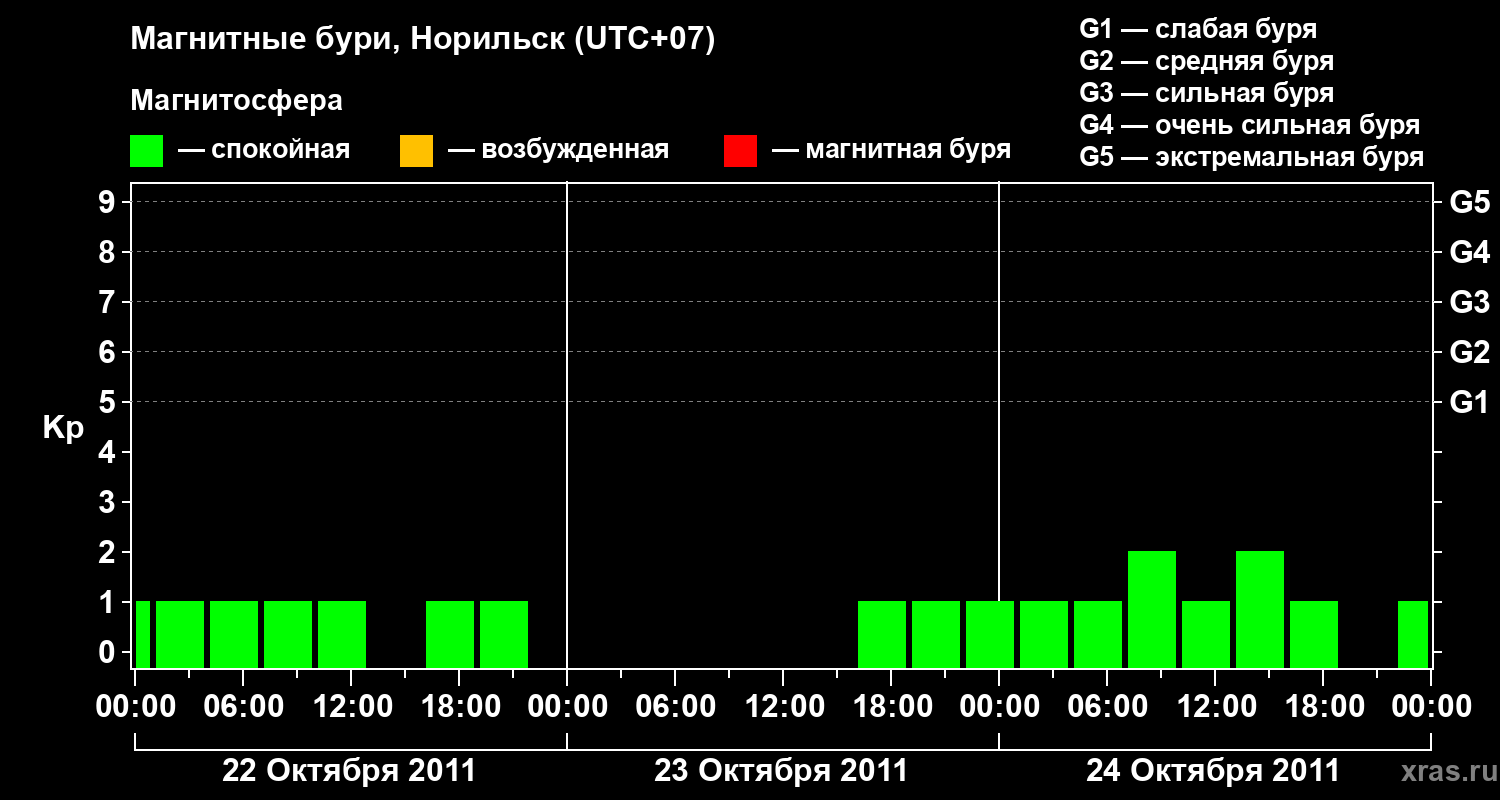Click the '18:00' time label above 24 Октября

(x=1323, y=706)
